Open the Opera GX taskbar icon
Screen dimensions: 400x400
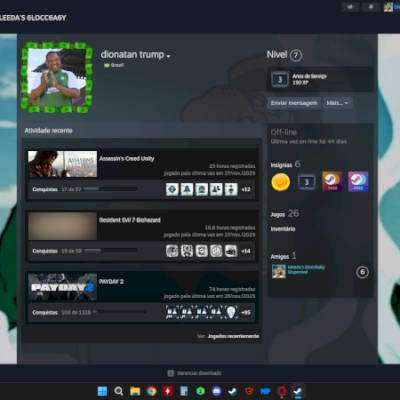pyautogui.click(x=282, y=391)
